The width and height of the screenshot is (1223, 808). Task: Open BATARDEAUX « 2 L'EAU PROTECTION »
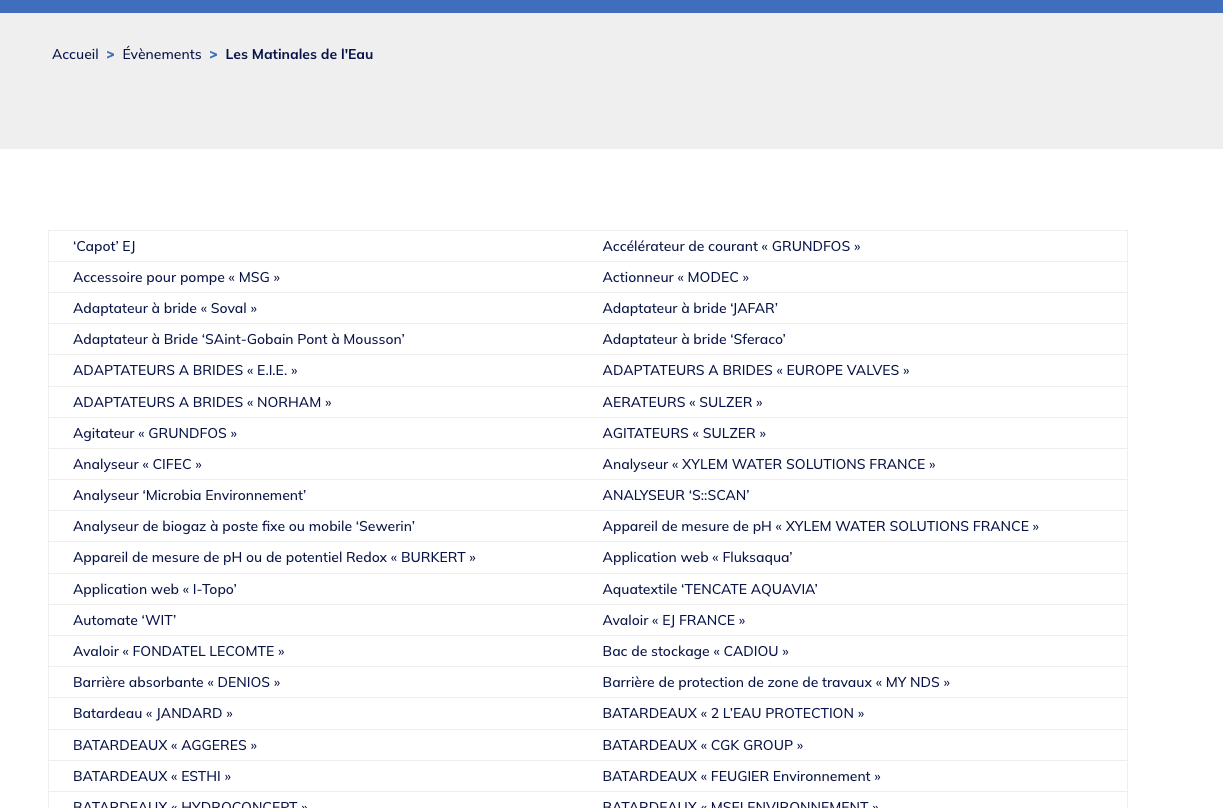click(x=733, y=713)
